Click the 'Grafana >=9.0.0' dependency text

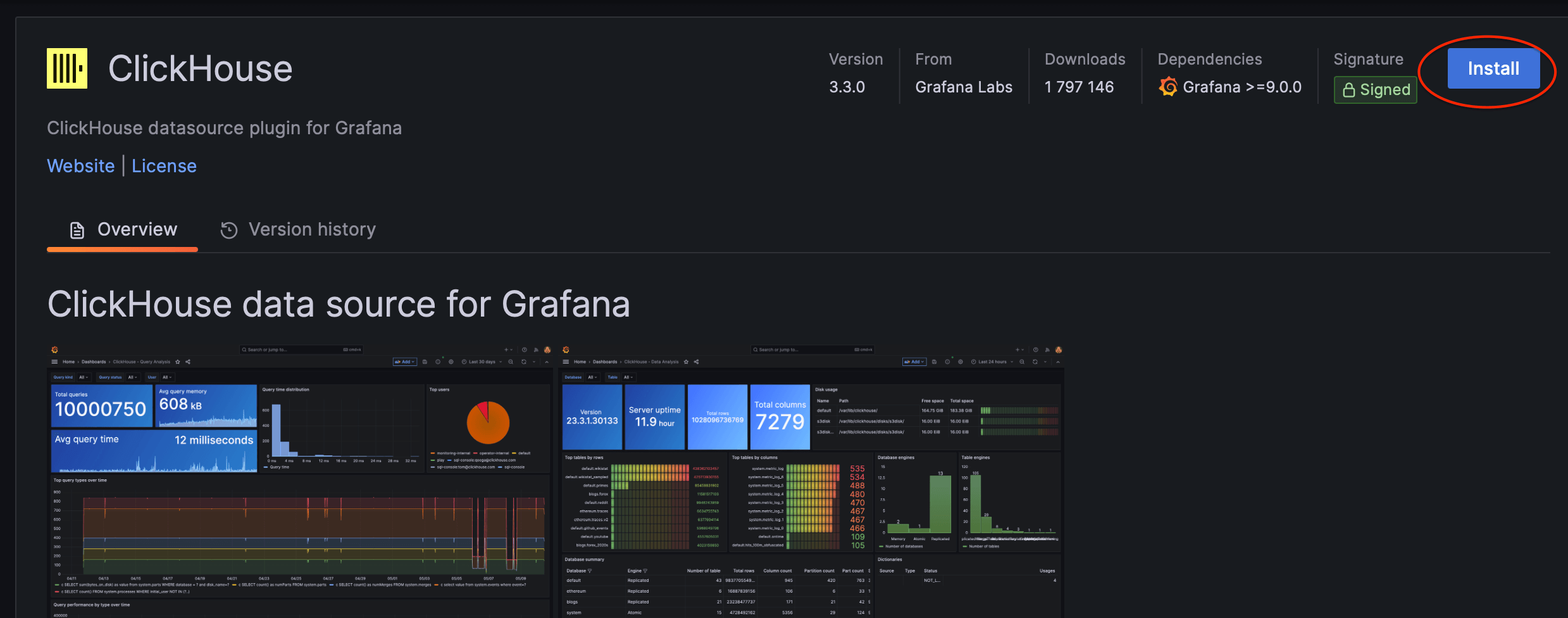coord(1242,87)
